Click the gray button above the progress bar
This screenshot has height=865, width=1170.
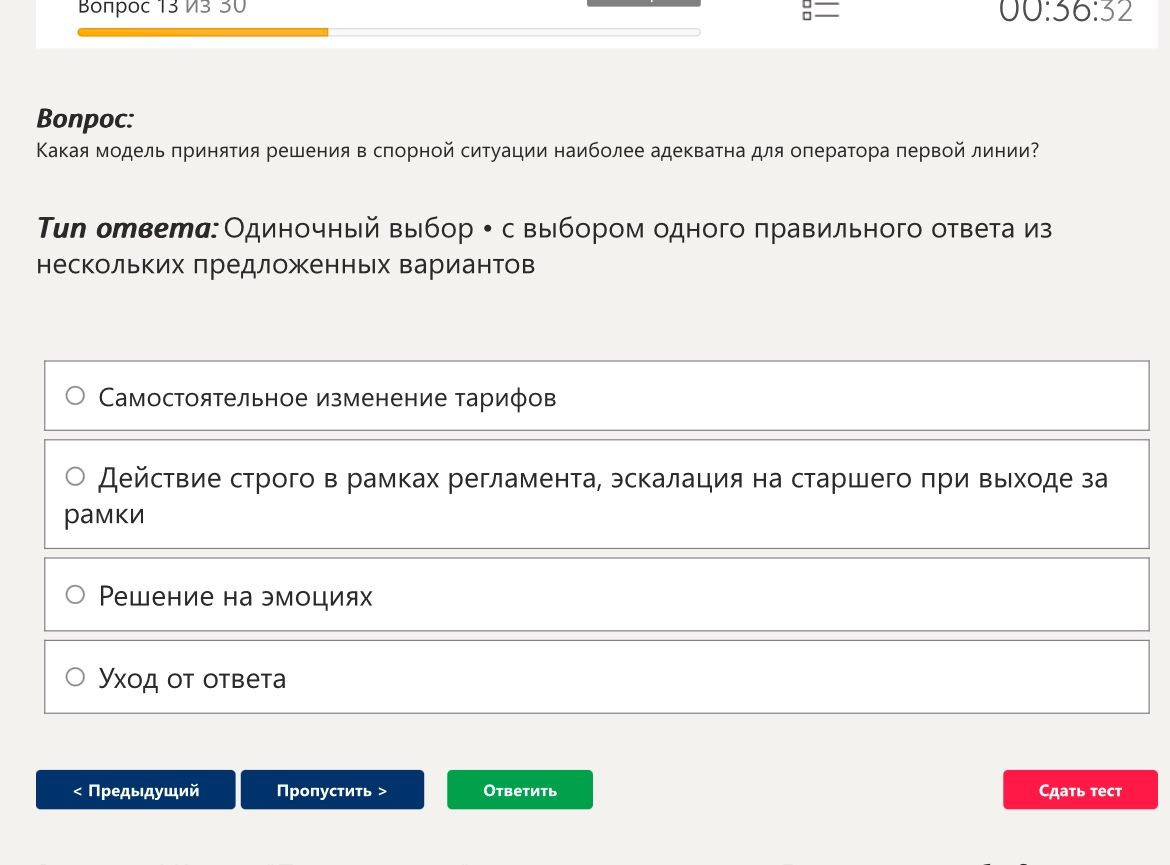(643, 3)
